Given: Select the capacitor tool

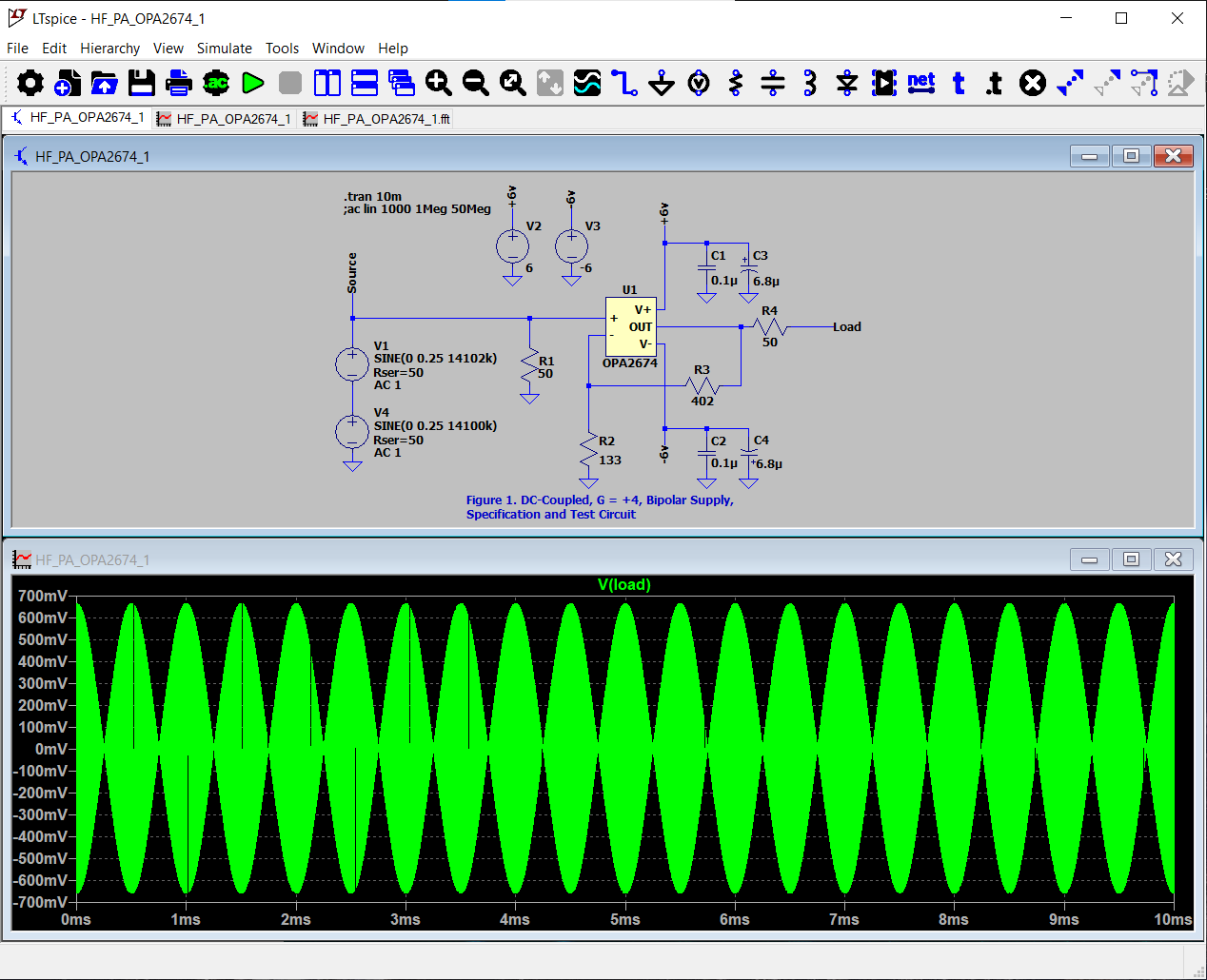Looking at the screenshot, I should (773, 84).
